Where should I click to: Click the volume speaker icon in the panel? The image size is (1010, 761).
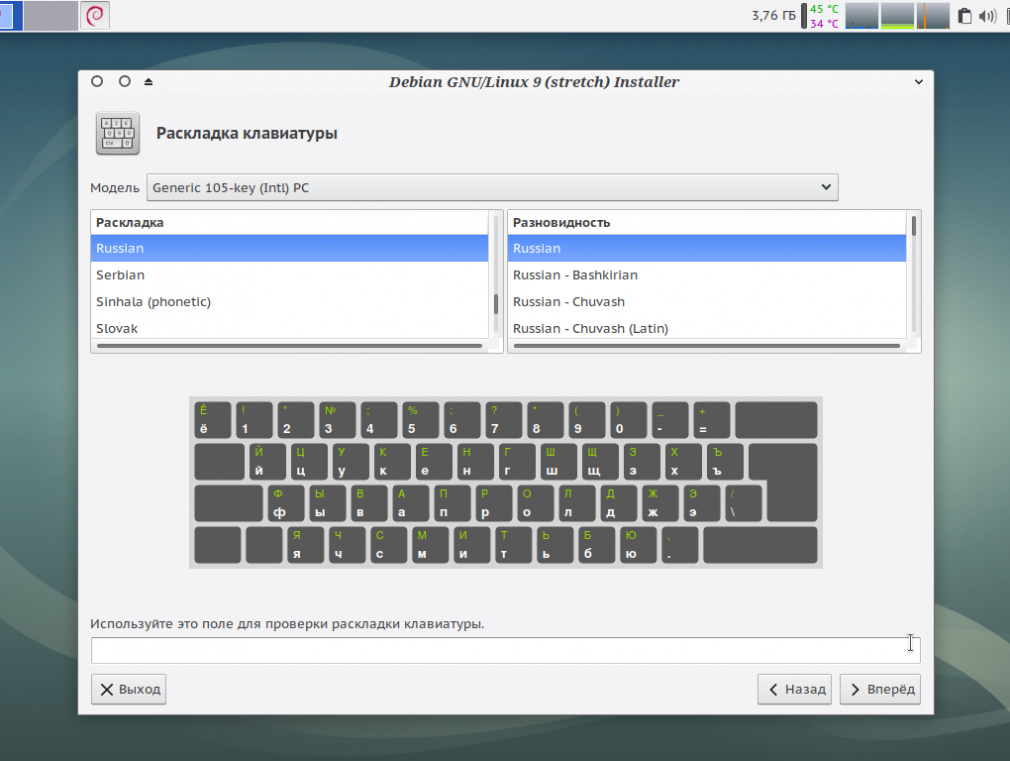pyautogui.click(x=987, y=16)
